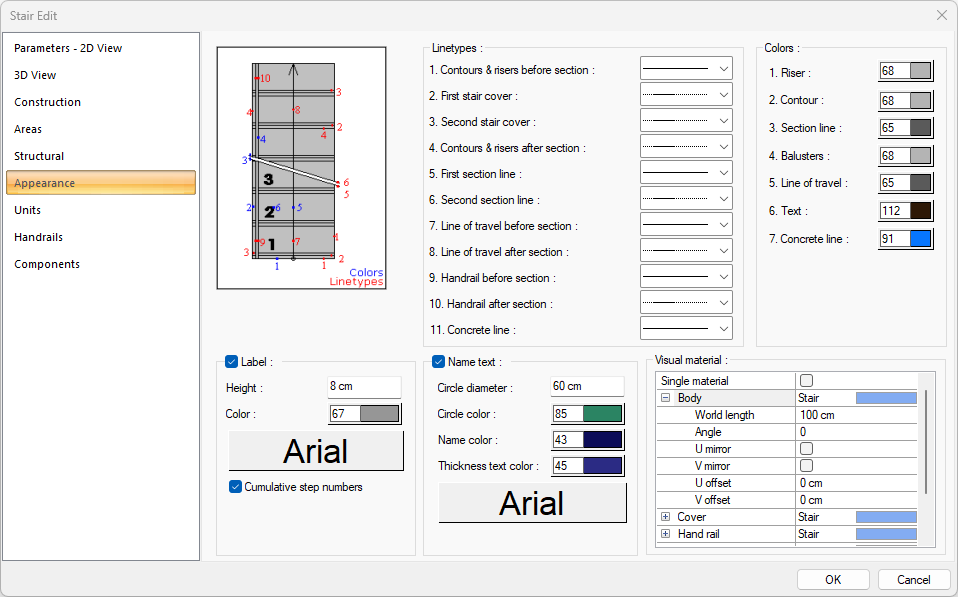Change the Circle color green swatch
This screenshot has height=597, width=958.
602,414
